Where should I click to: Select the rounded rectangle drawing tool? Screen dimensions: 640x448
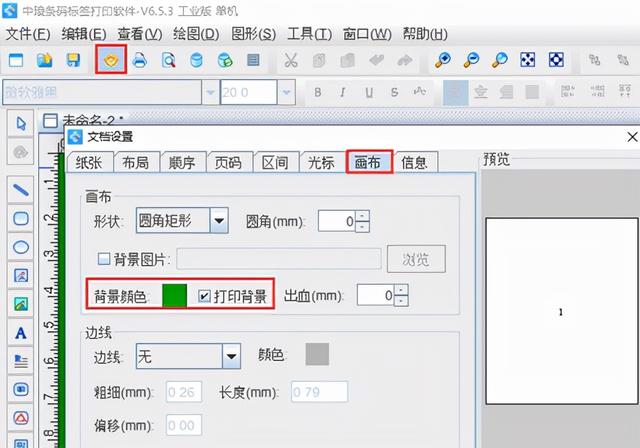click(x=20, y=218)
